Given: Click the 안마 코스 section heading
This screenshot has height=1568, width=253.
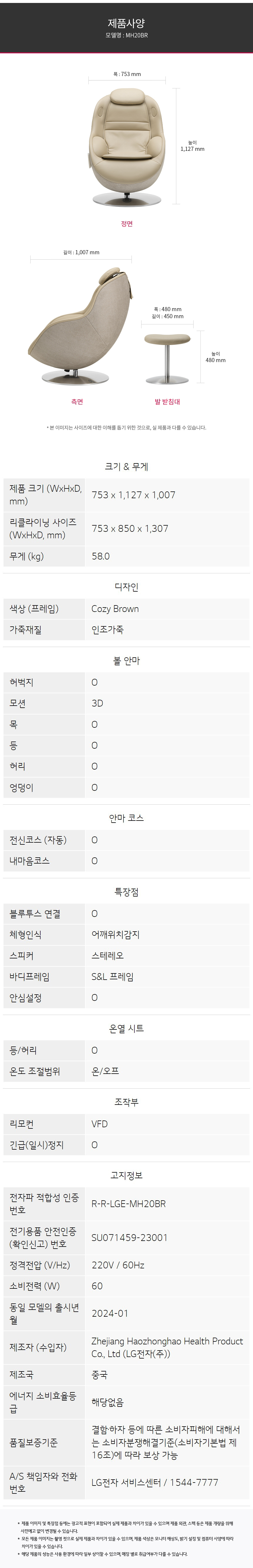Looking at the screenshot, I should 126,818.
